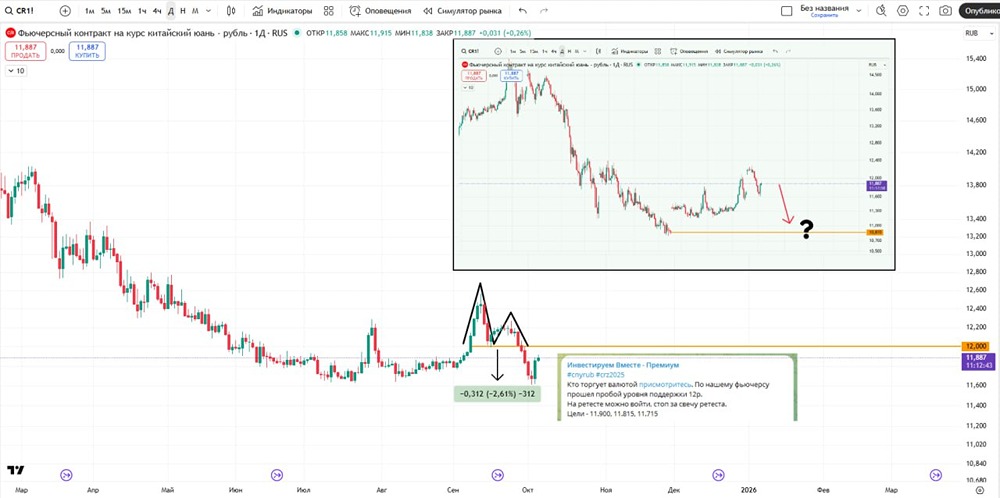This screenshot has height=498, width=1000.
Task: Expand the timeframe list chevron
Action: [209, 11]
